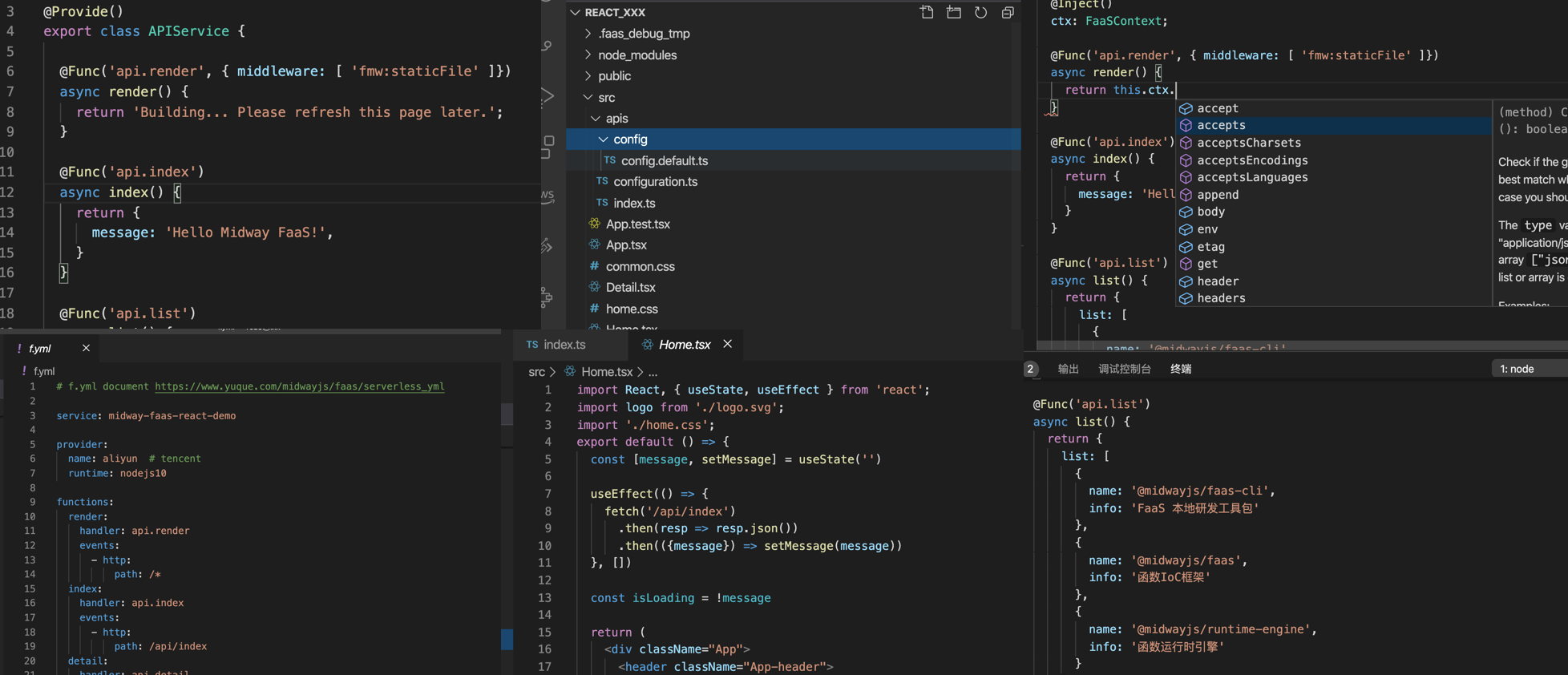1568x675 pixels.
Task: Click the React icon beside App.tsx
Action: 594,245
